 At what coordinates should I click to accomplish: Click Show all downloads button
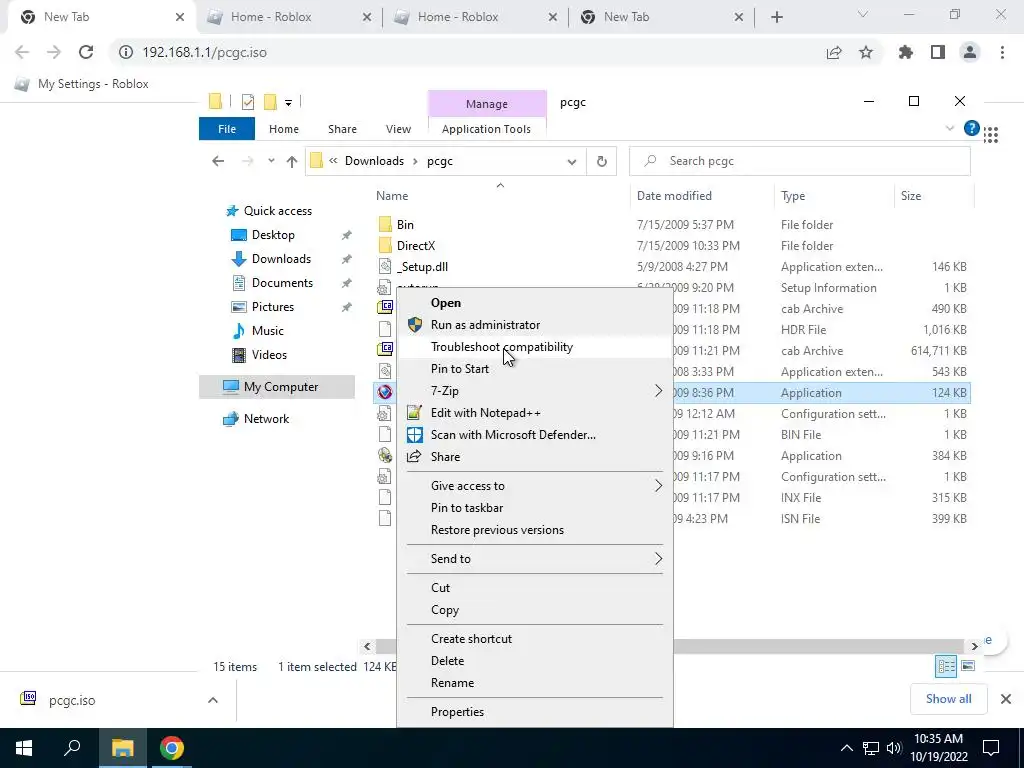(x=948, y=699)
